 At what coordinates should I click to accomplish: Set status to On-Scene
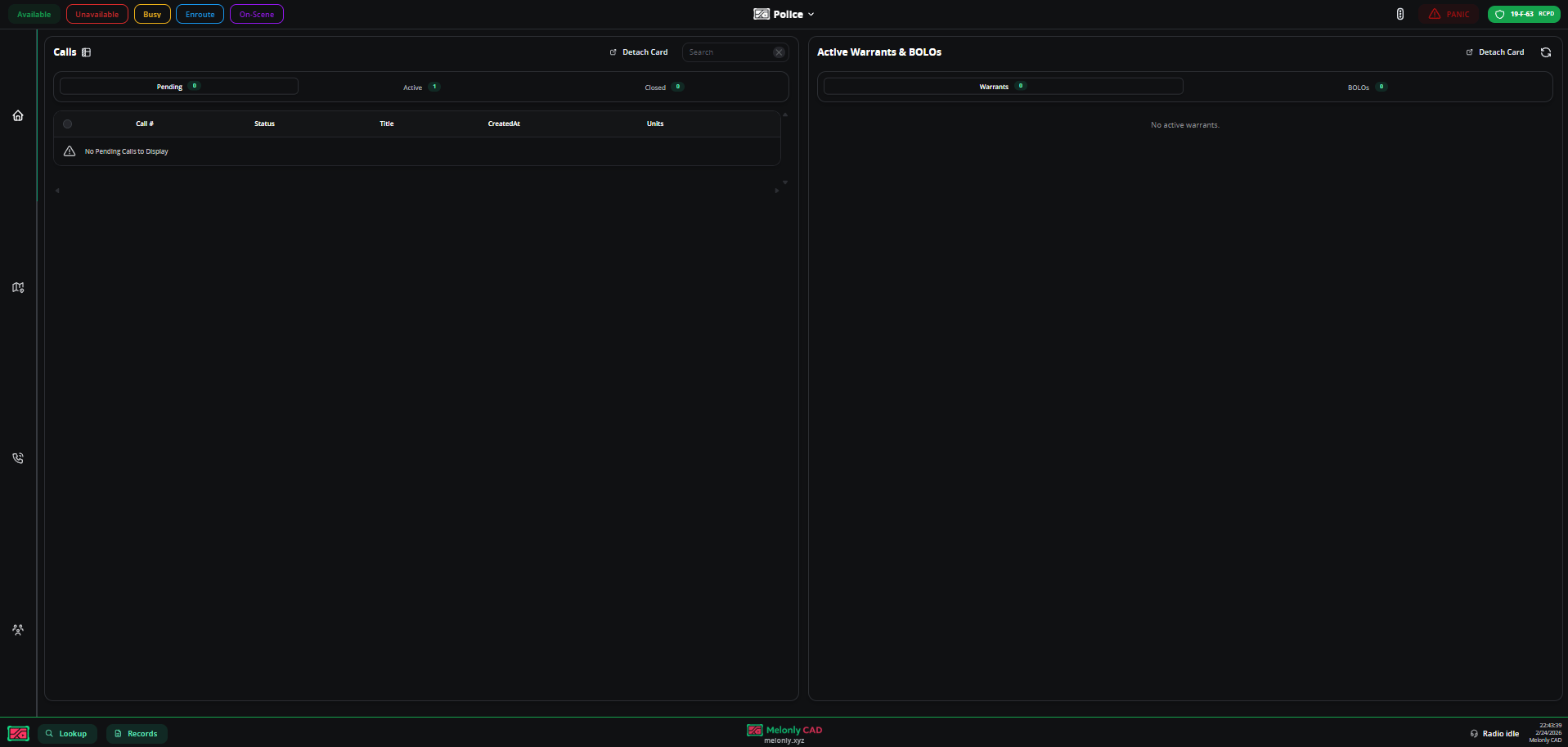click(257, 14)
